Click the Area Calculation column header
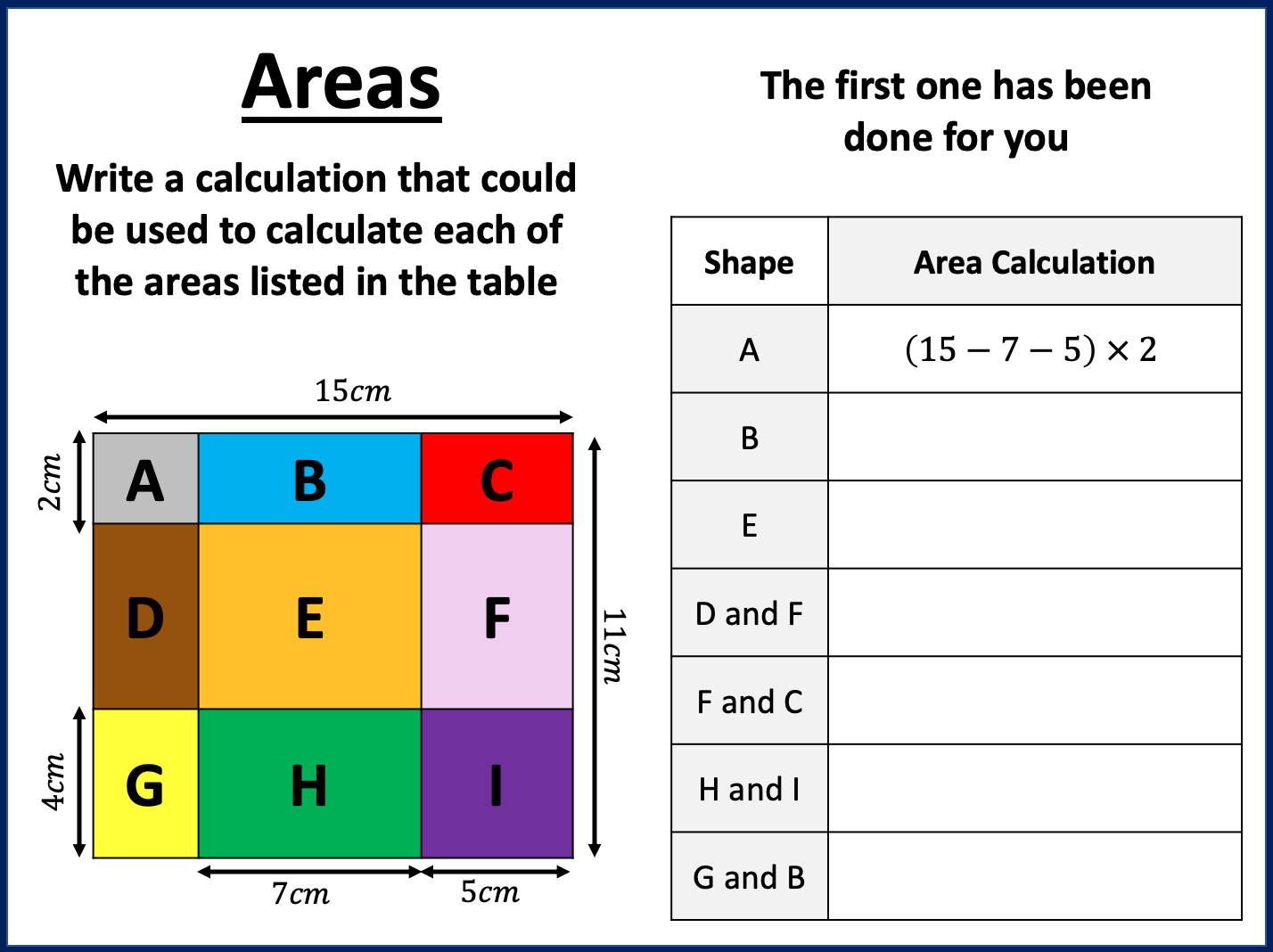This screenshot has width=1273, height=952. tap(1034, 262)
